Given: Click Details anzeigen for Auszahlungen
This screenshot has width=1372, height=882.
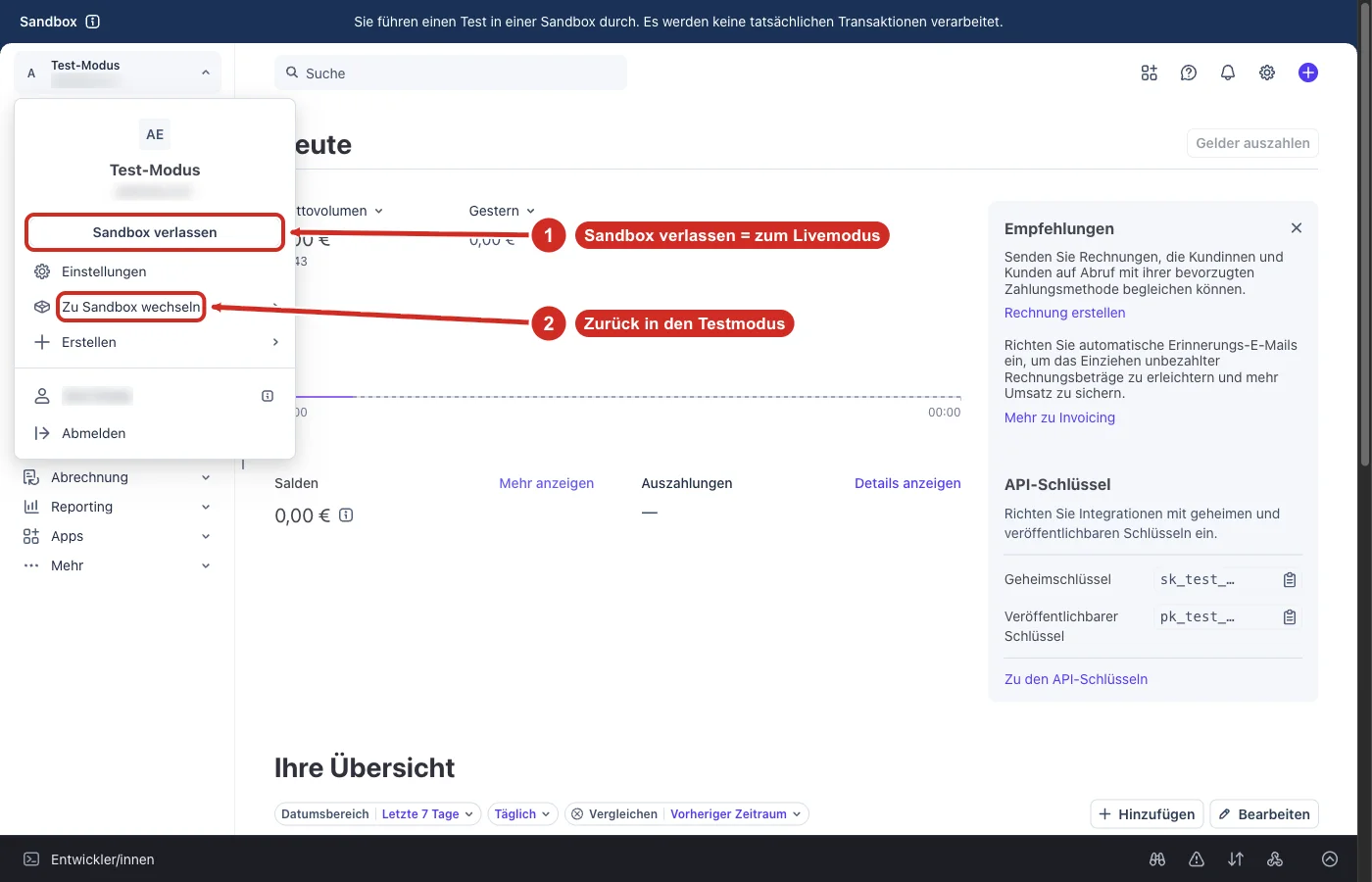Looking at the screenshot, I should coord(907,483).
